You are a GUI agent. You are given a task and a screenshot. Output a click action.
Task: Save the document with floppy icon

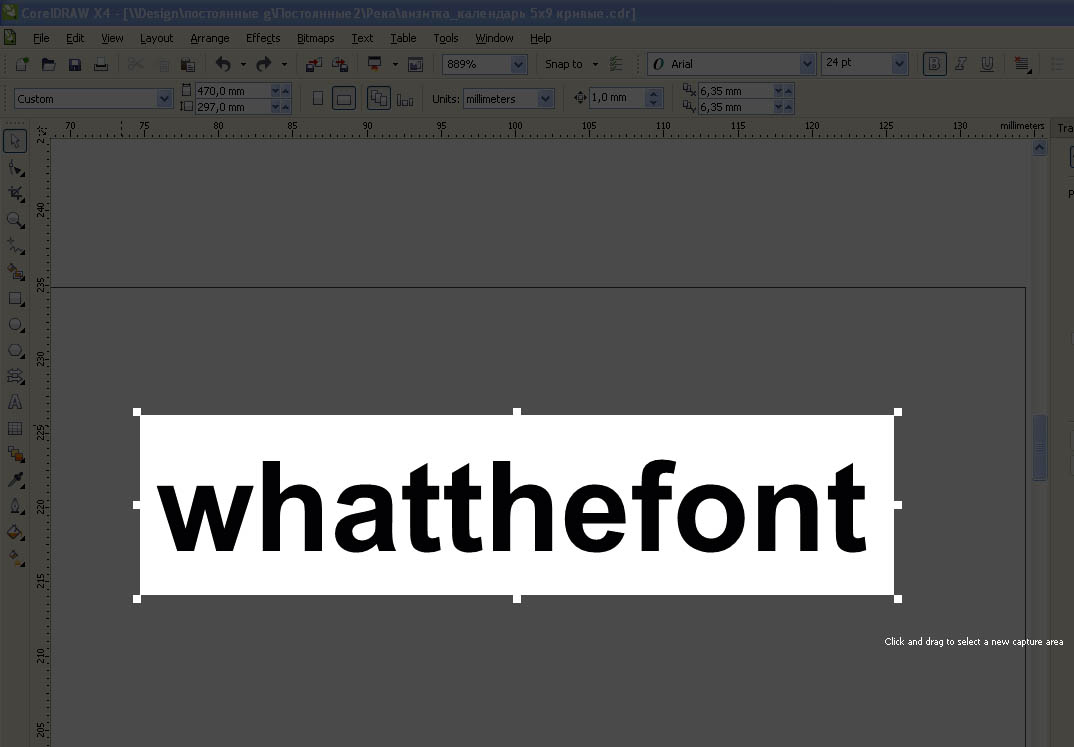click(75, 64)
